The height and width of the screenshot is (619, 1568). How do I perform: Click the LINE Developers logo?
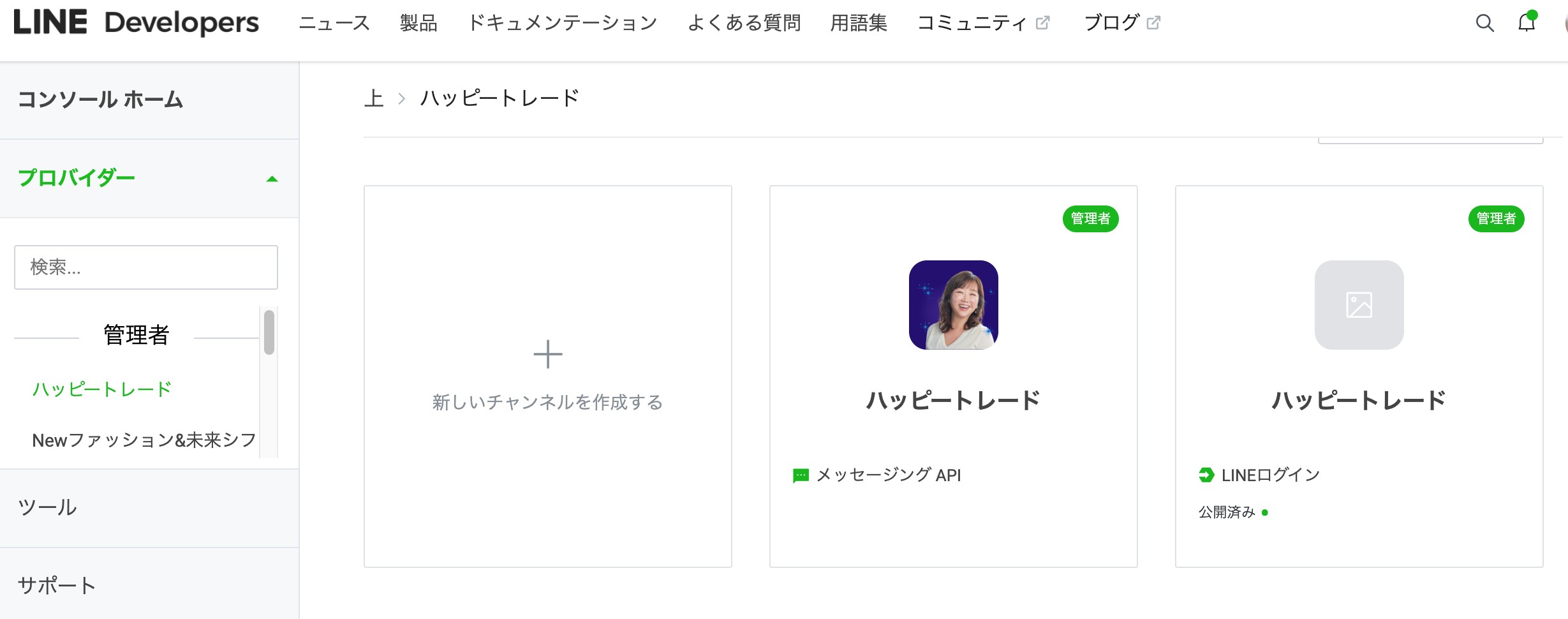(136, 22)
